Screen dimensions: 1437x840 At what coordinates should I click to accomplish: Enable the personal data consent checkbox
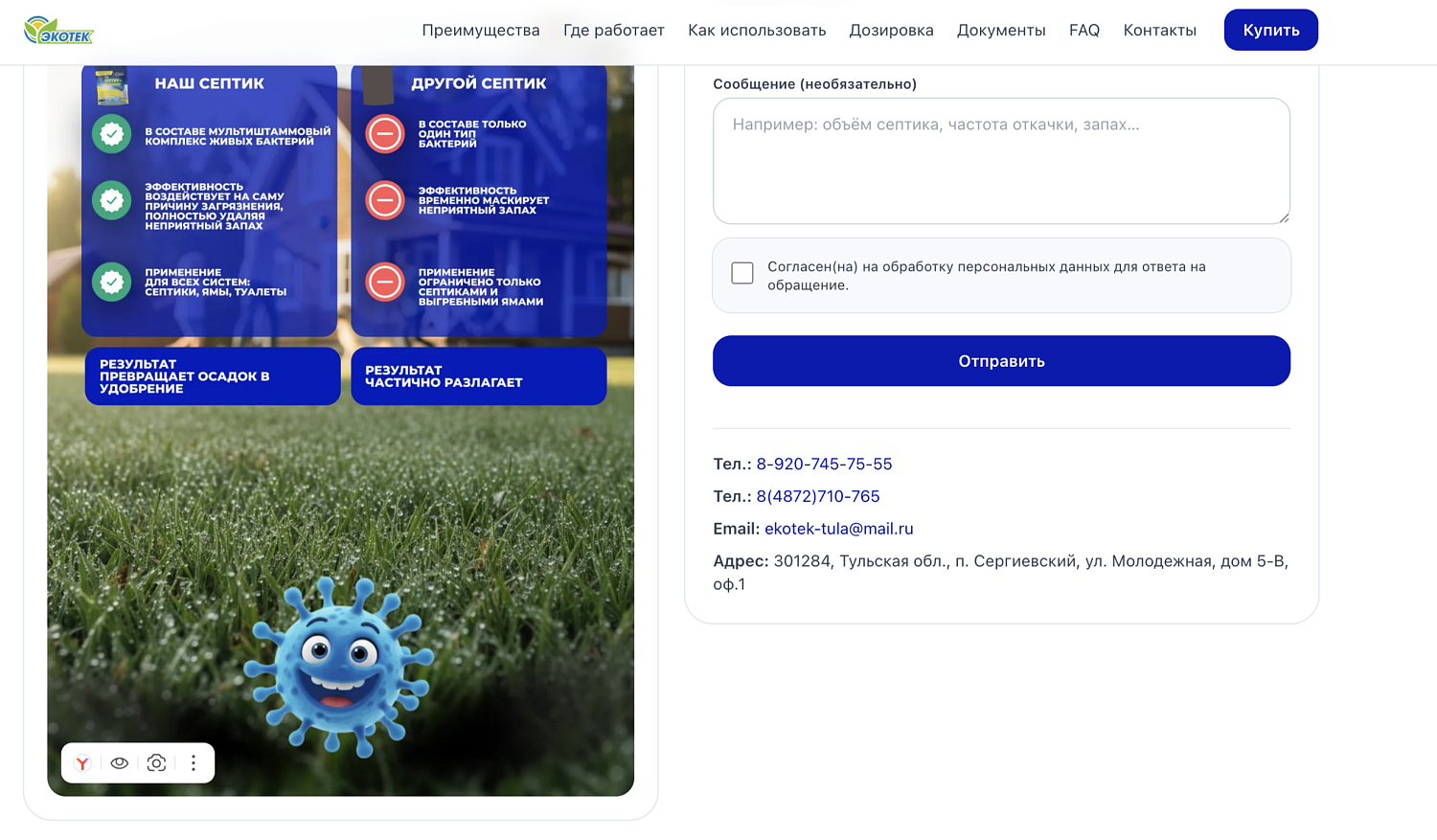[x=741, y=273]
